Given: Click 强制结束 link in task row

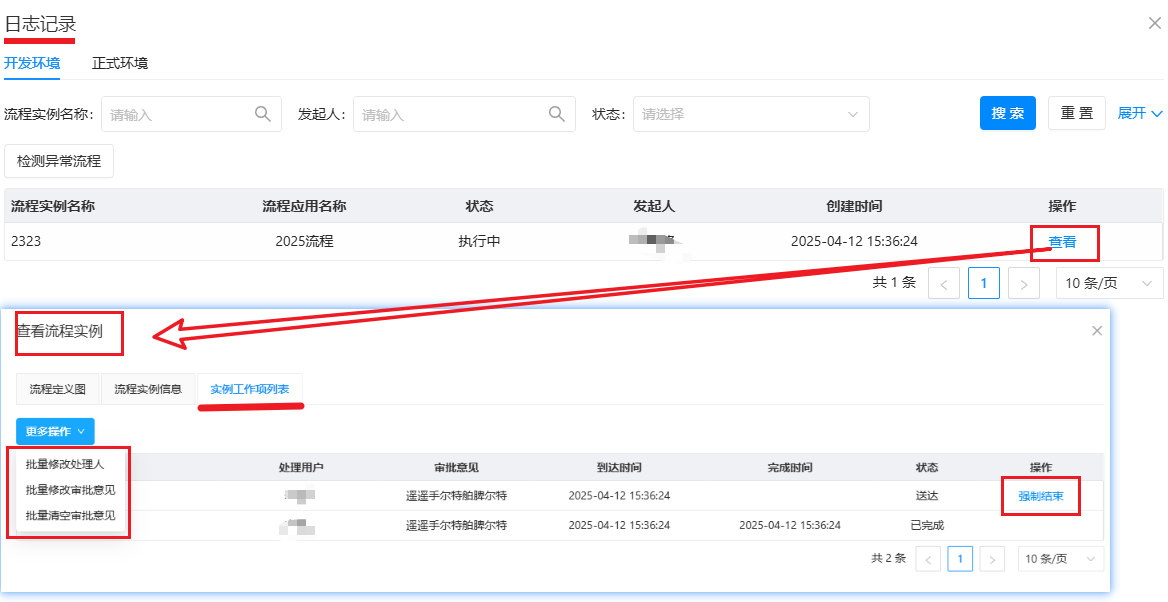Looking at the screenshot, I should pos(1040,496).
